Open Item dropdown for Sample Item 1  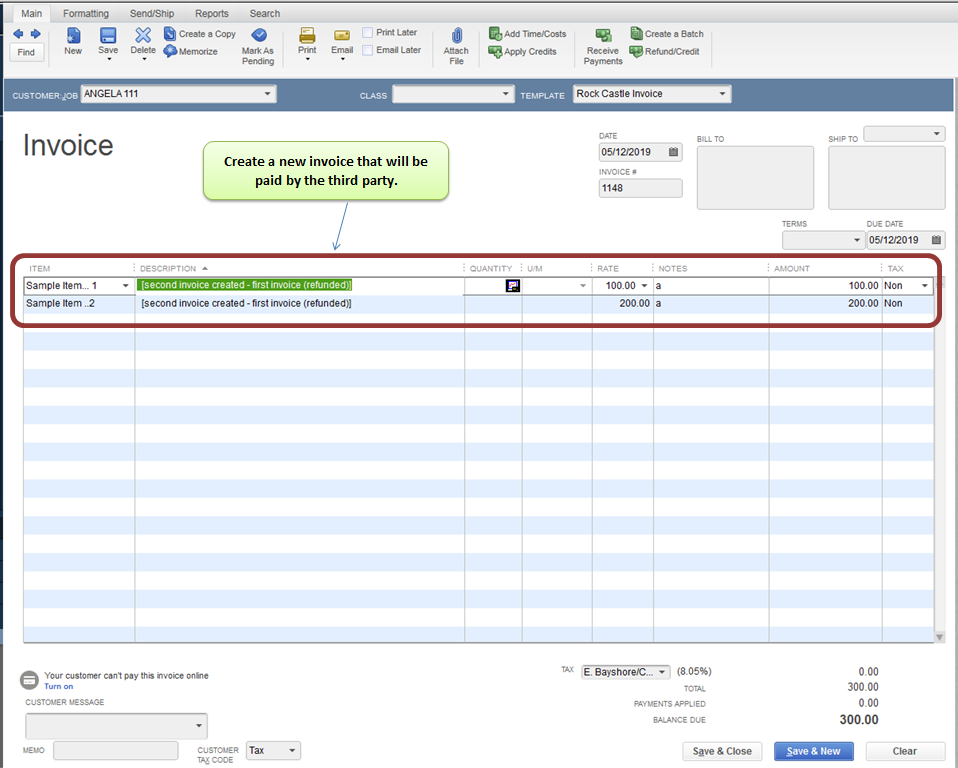click(x=126, y=286)
